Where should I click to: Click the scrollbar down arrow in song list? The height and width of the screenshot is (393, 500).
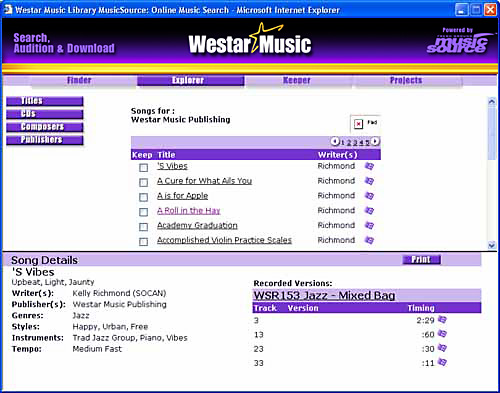pos(492,245)
